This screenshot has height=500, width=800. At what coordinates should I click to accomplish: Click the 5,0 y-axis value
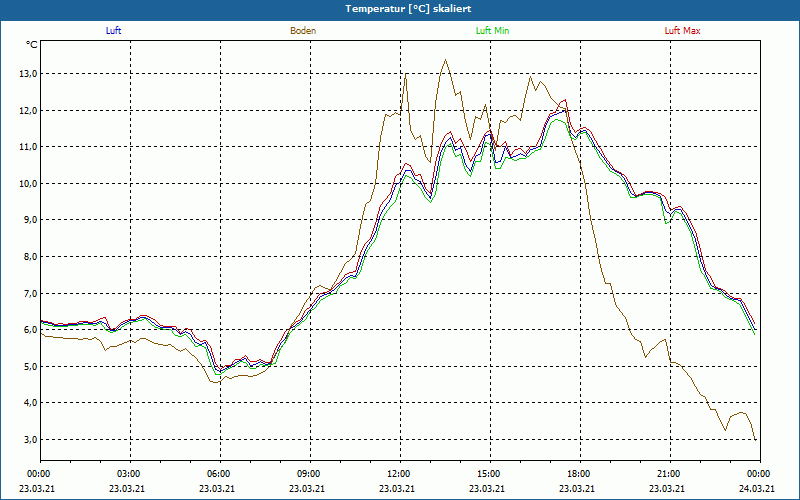point(30,366)
